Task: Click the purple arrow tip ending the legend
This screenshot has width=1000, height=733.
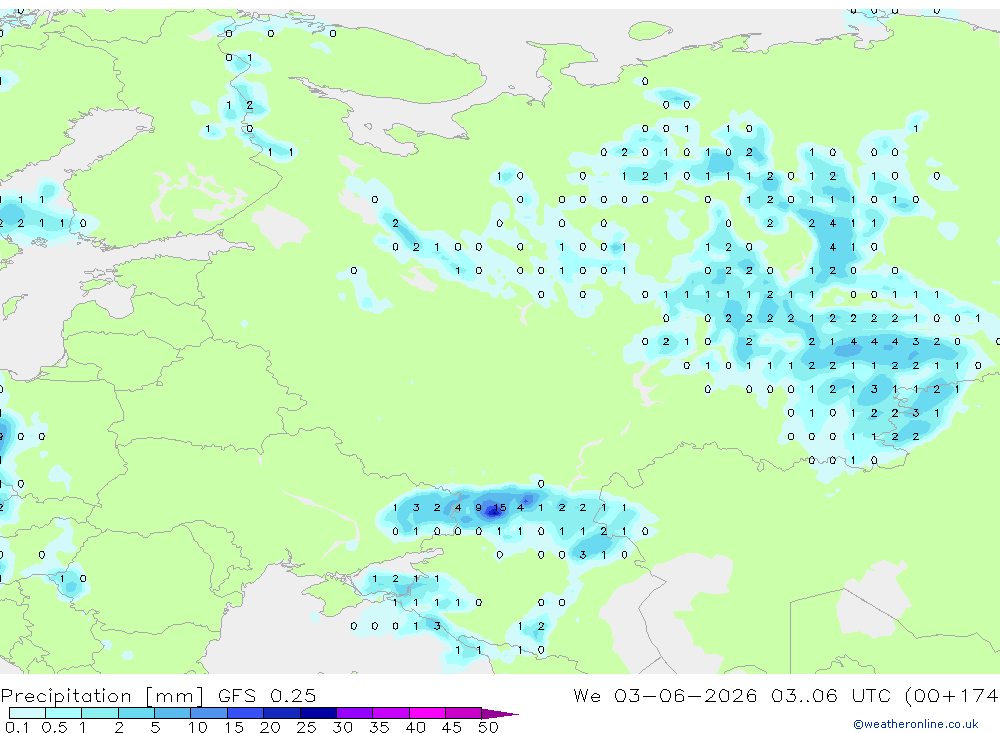Action: 500,714
